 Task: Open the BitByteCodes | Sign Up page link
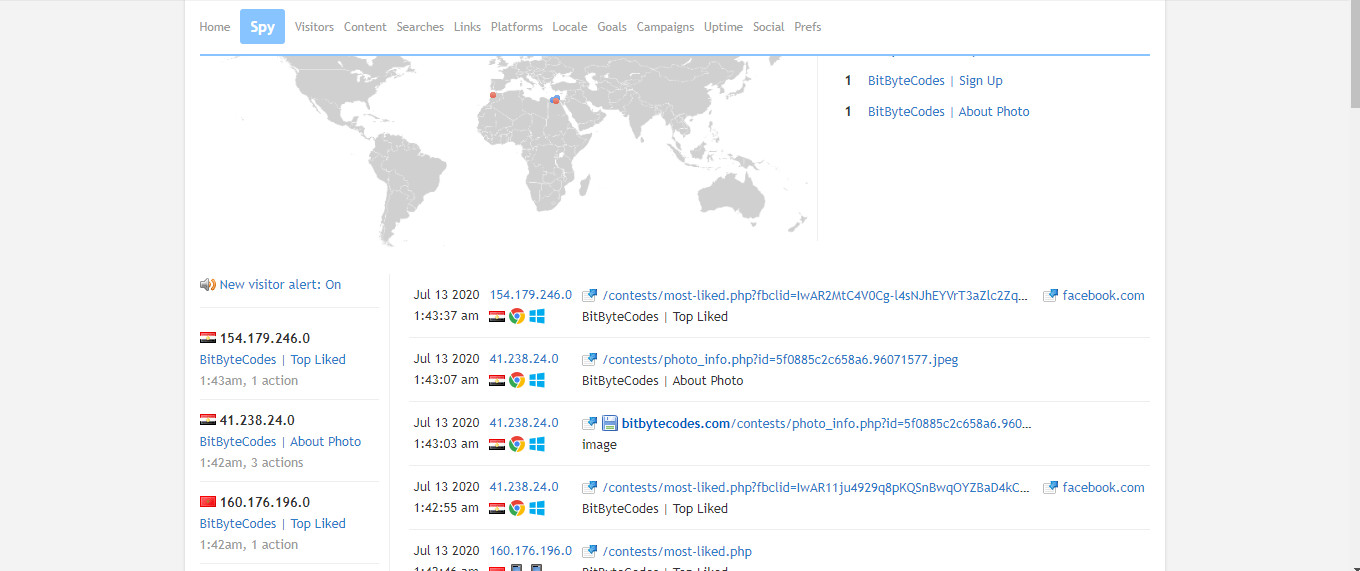(x=935, y=81)
